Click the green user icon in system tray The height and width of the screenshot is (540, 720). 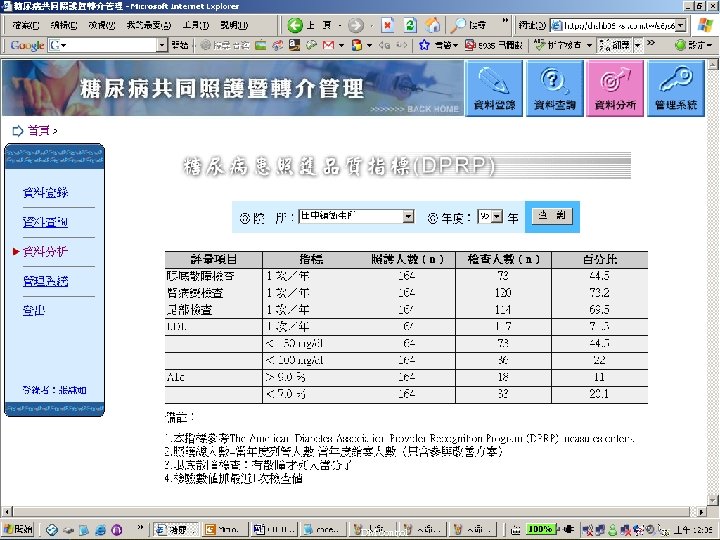(613, 530)
